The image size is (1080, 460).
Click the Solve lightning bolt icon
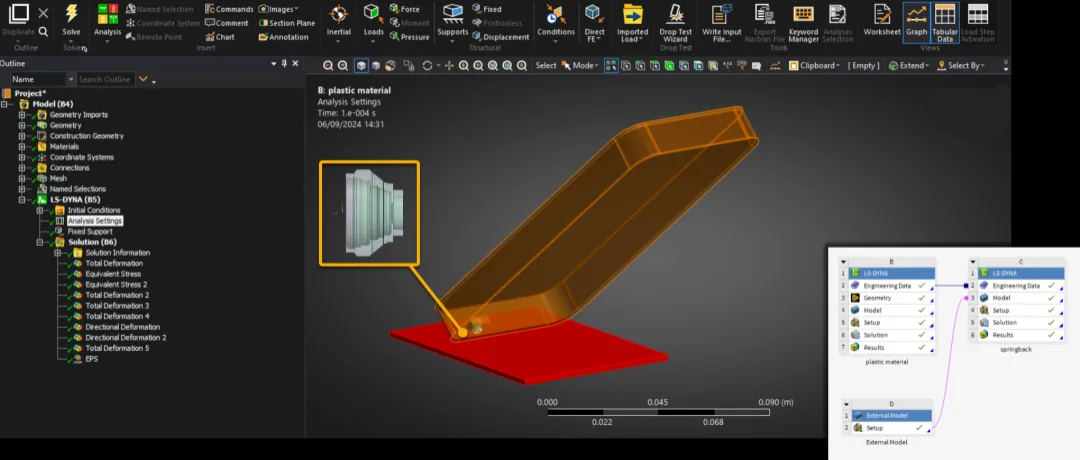point(71,13)
